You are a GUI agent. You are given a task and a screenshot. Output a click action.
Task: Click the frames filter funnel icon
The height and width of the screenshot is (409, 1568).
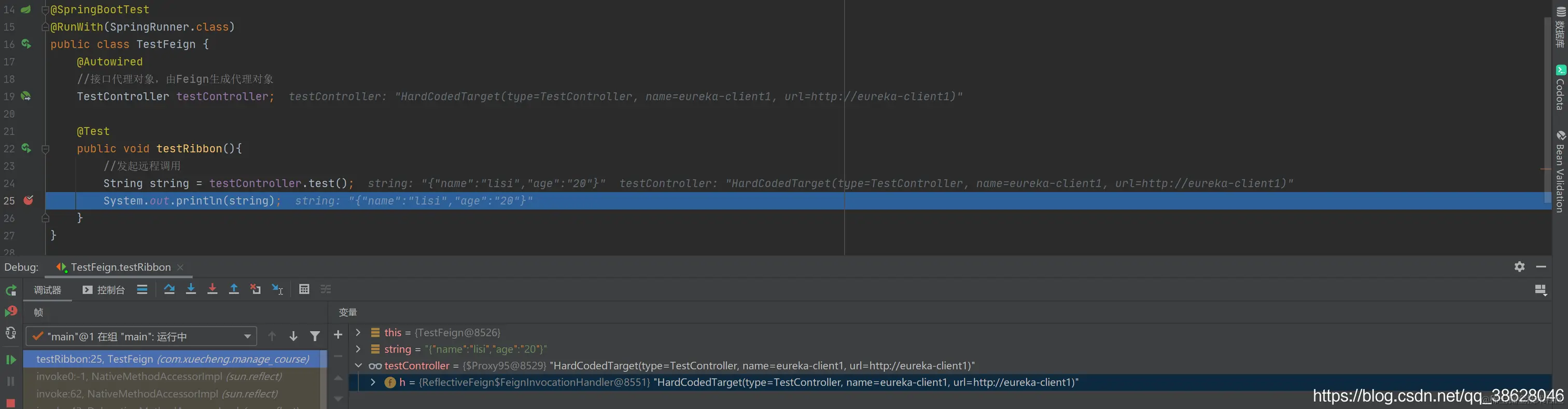315,336
